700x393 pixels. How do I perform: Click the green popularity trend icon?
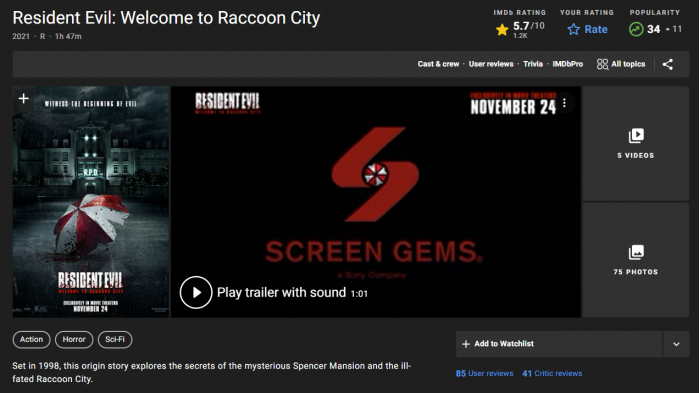pyautogui.click(x=636, y=29)
